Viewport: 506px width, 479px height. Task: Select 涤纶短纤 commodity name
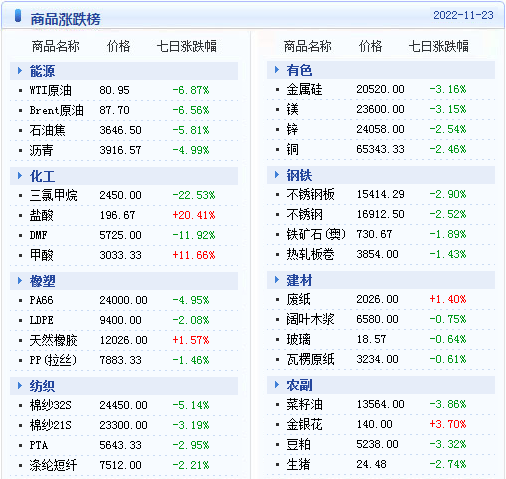pos(53,465)
